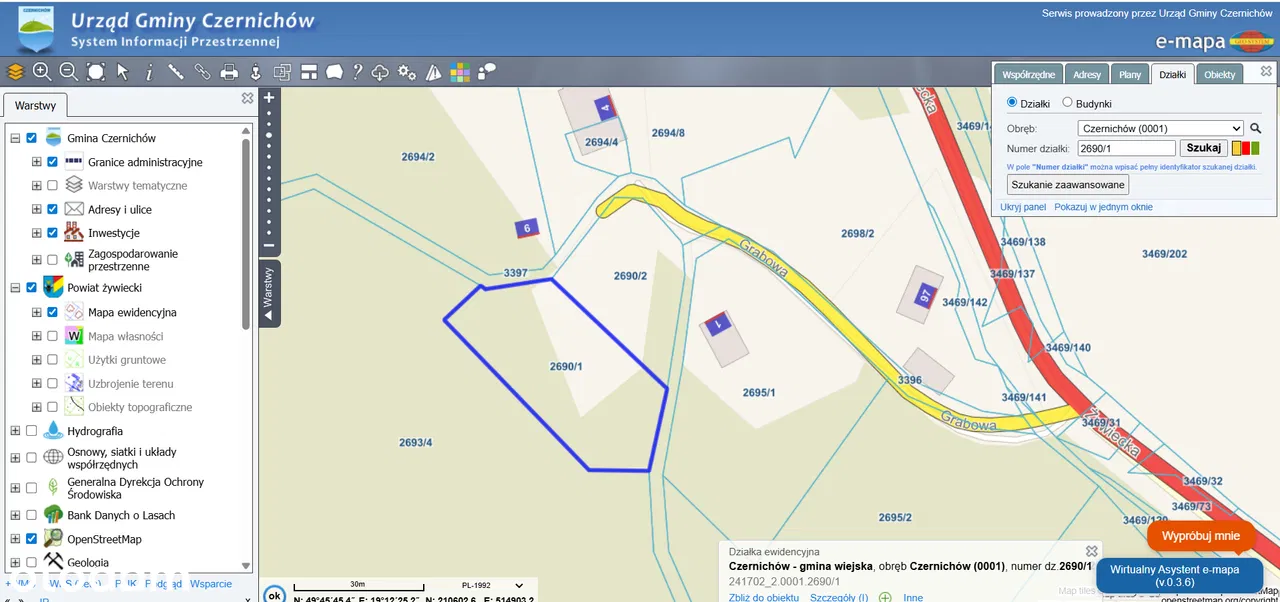Open the Obręb dropdown list

click(1160, 128)
